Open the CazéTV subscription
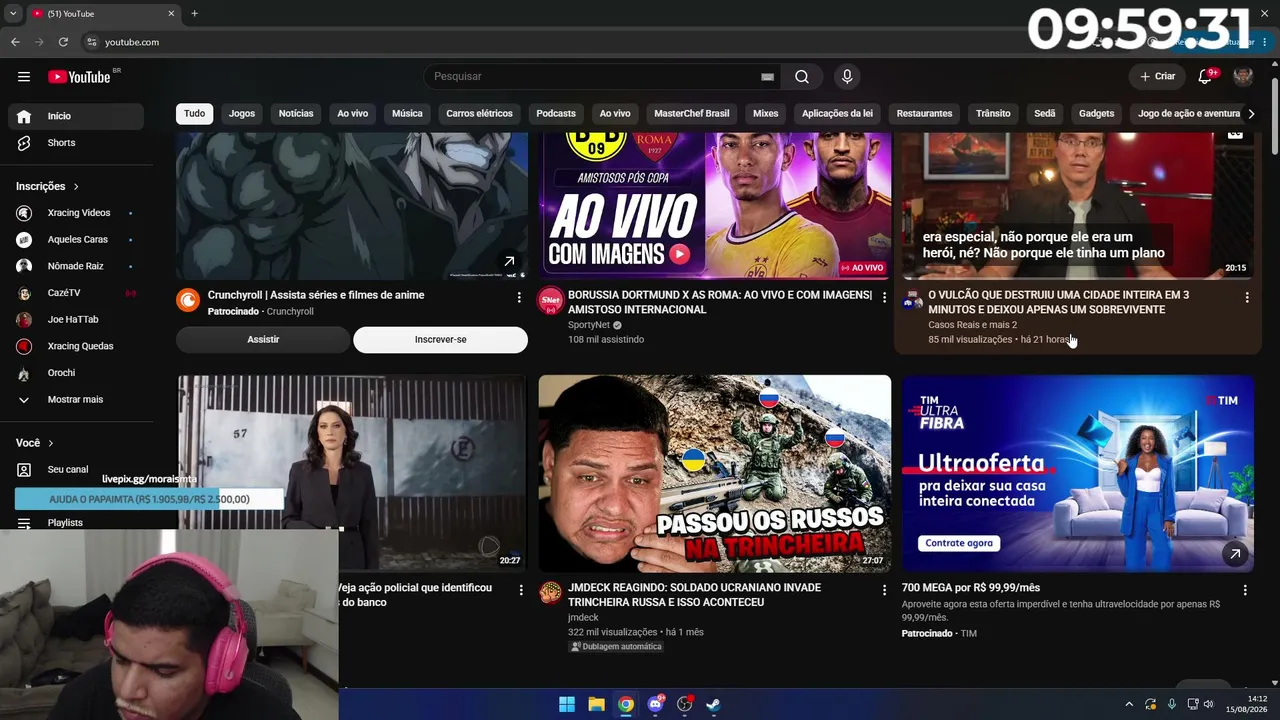 click(76, 293)
